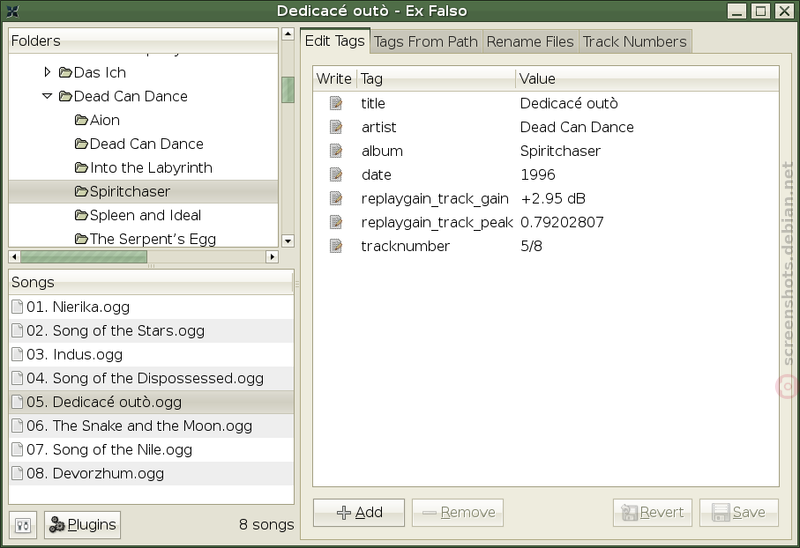Click the Write column header
The image size is (800, 548).
(x=334, y=79)
